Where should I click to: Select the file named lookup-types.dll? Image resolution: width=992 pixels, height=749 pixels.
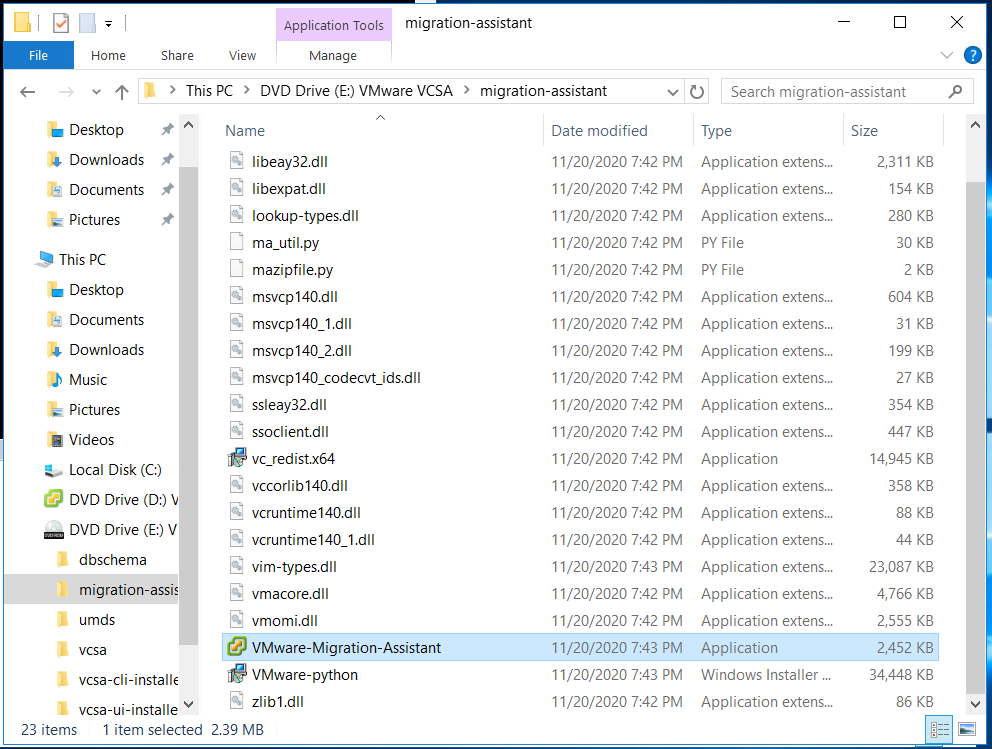coord(305,216)
